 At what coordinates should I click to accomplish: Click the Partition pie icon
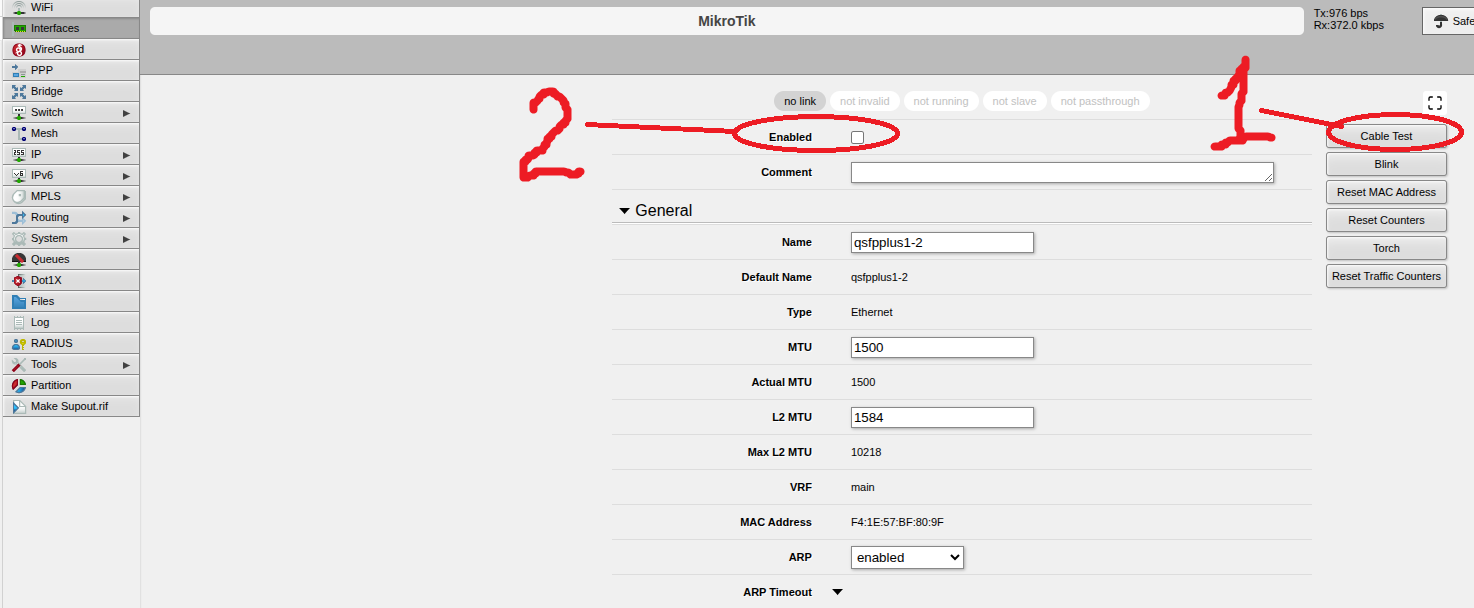click(x=19, y=385)
